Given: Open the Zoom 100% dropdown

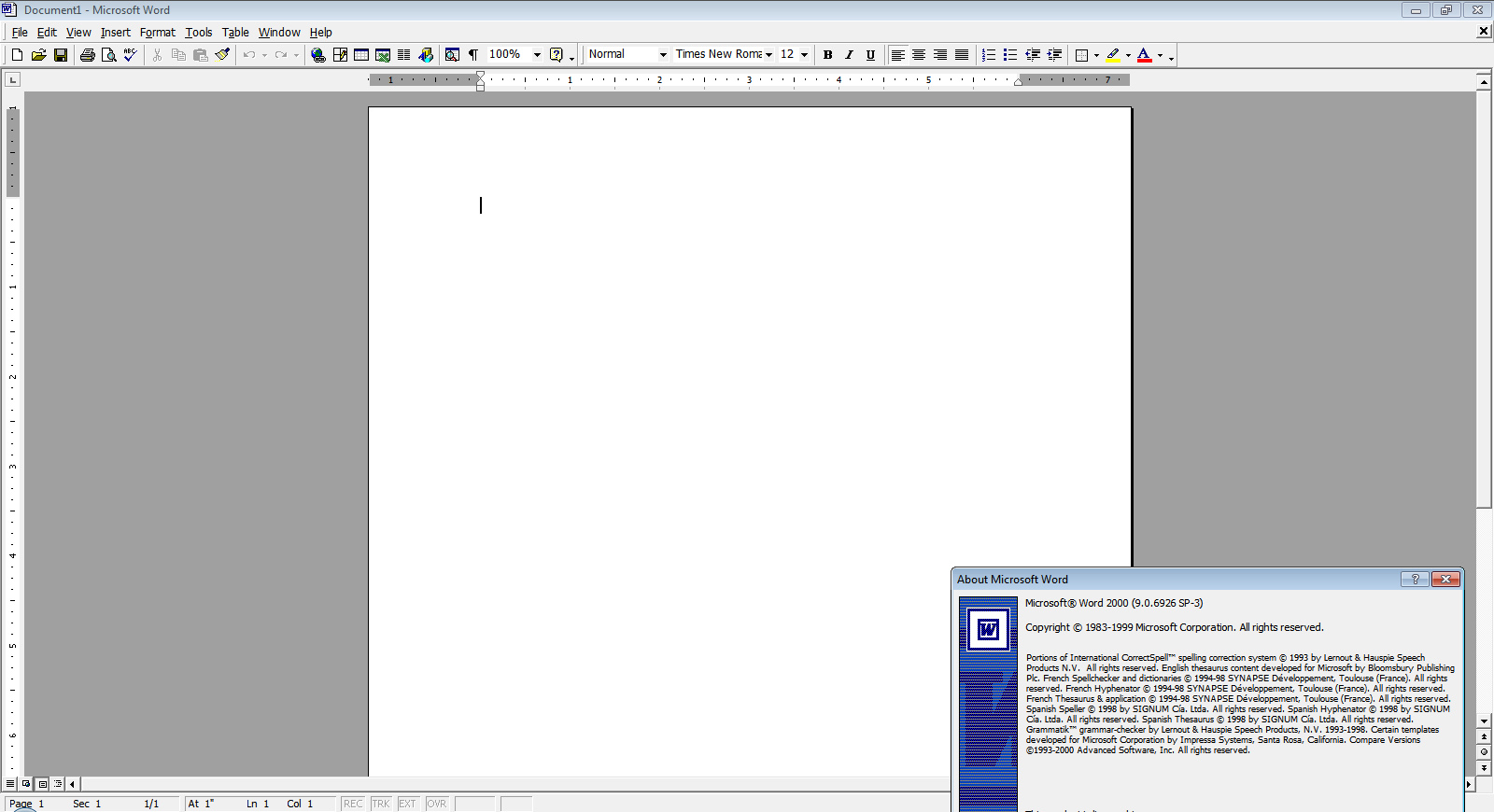Looking at the screenshot, I should click(537, 55).
